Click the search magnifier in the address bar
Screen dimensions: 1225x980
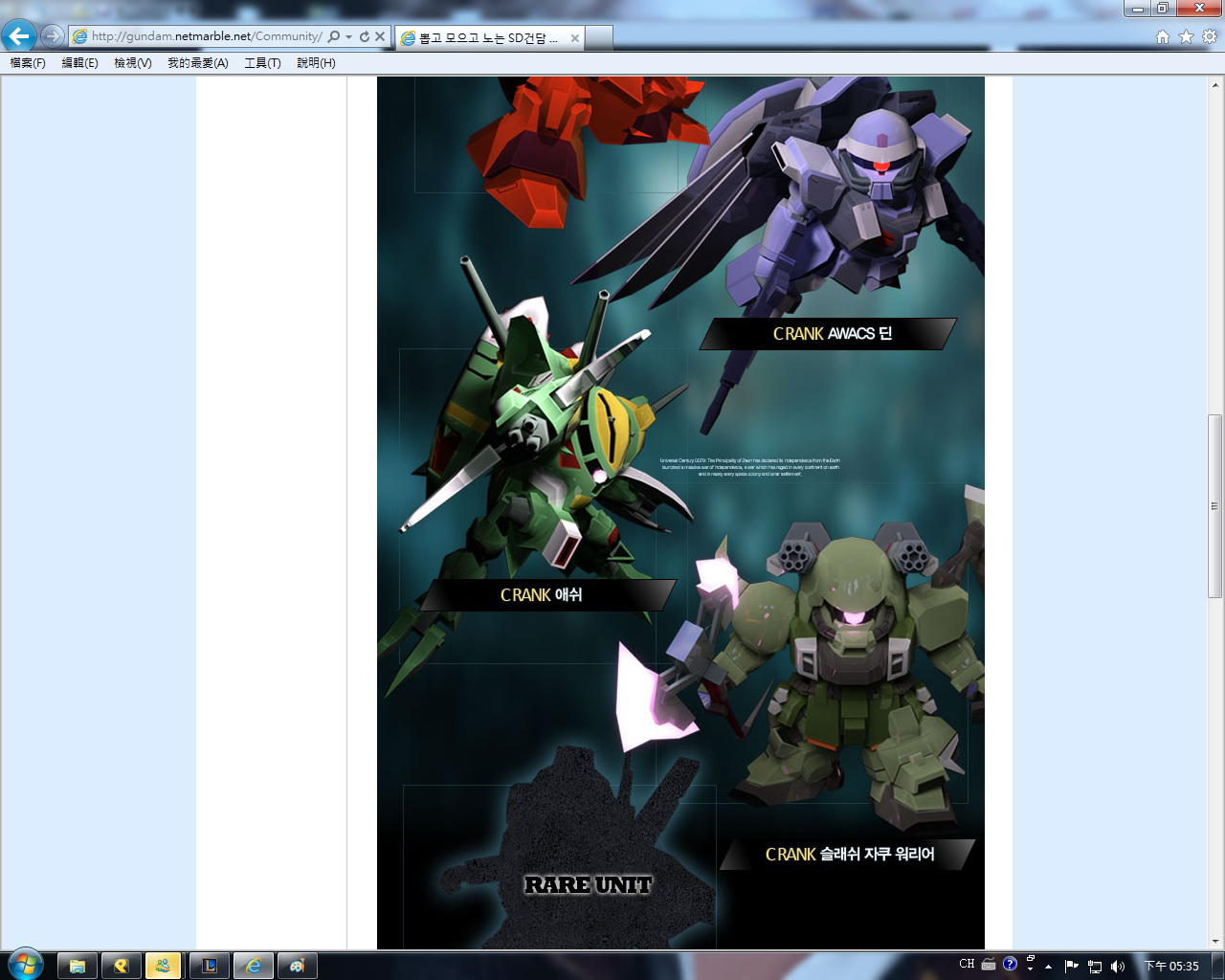pyautogui.click(x=334, y=36)
